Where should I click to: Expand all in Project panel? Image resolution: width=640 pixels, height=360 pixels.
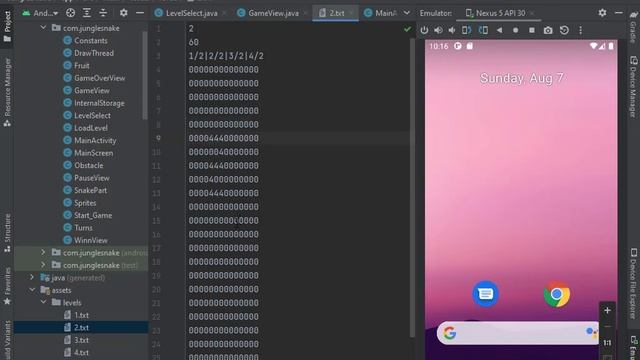[87, 13]
